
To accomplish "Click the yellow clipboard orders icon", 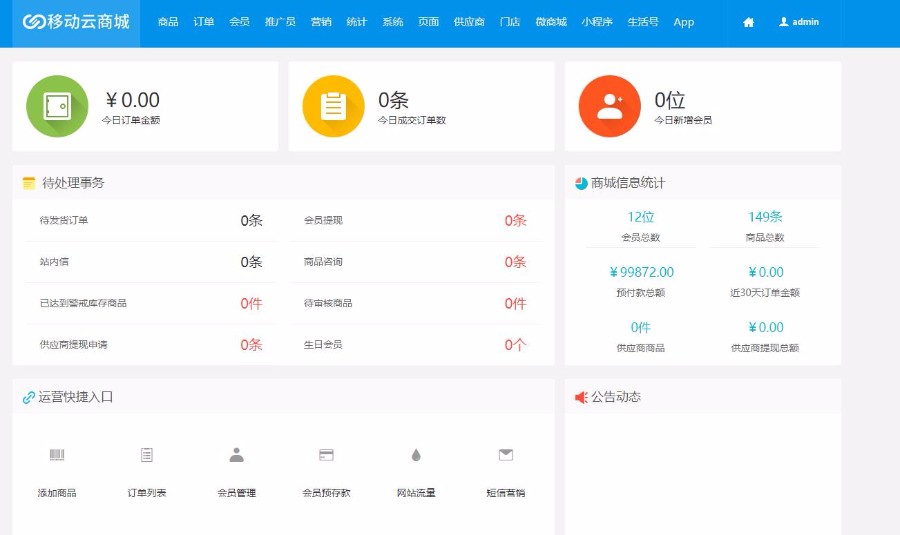I will tap(333, 106).
